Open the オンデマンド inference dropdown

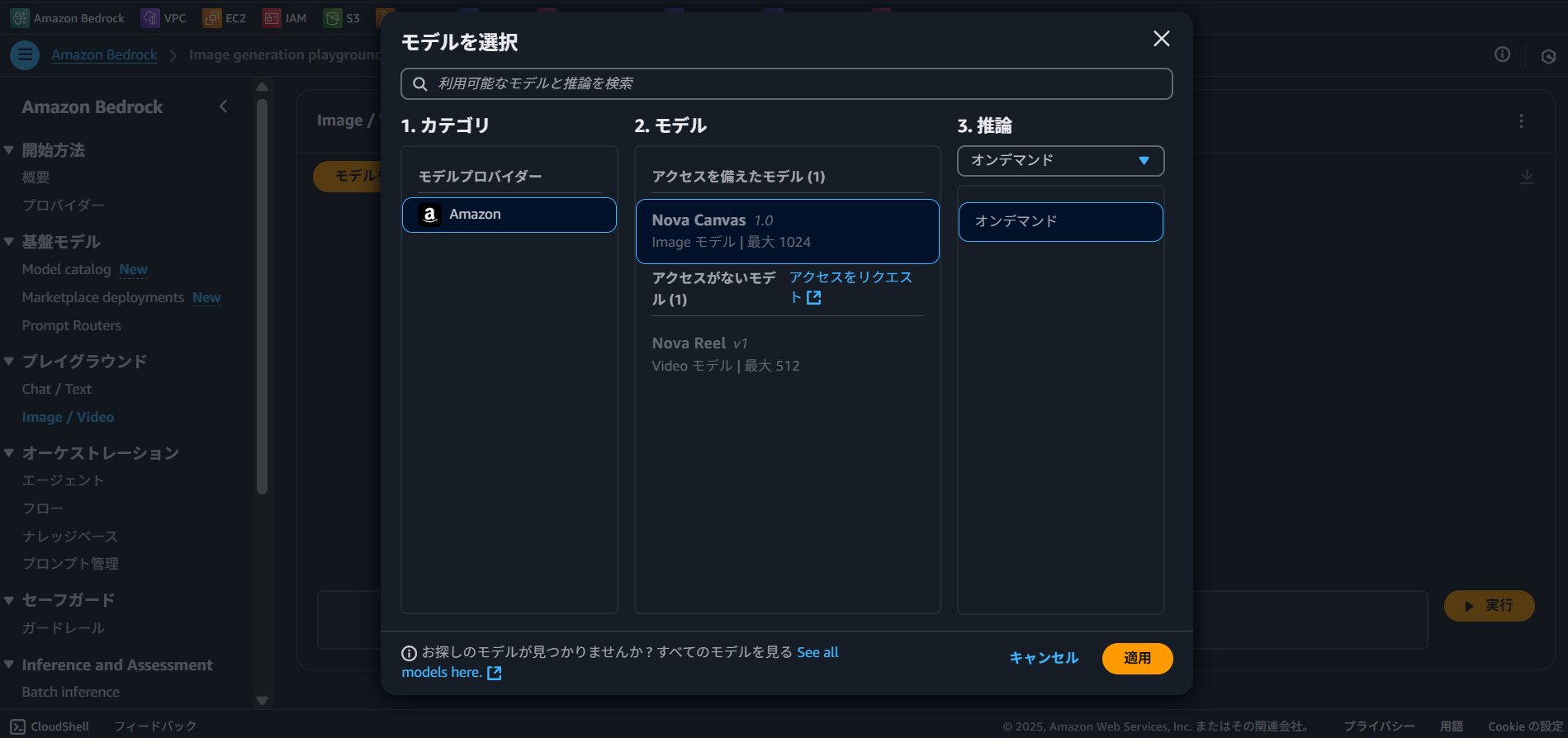pyautogui.click(x=1060, y=160)
